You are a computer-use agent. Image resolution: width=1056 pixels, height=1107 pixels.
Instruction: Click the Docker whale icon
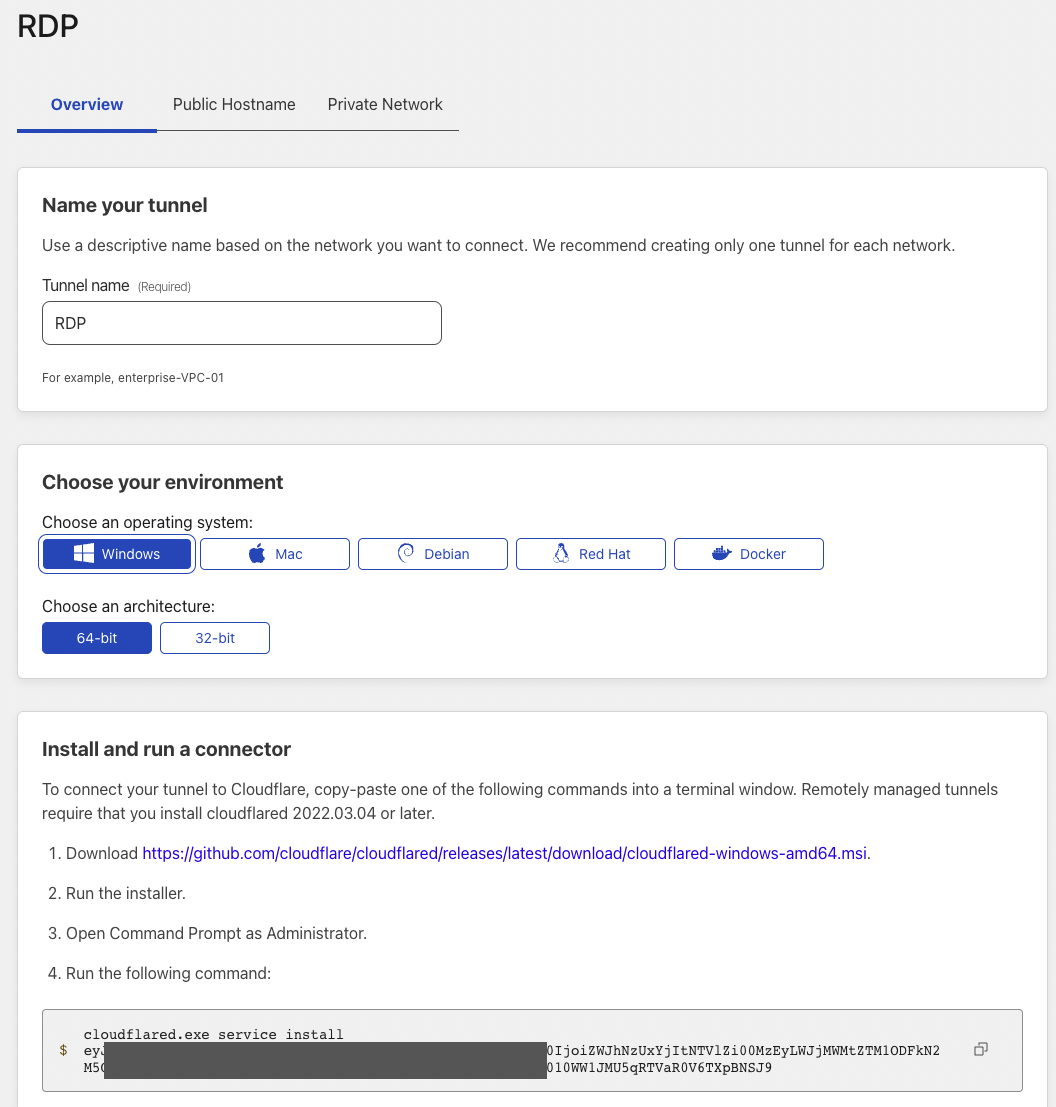click(x=722, y=554)
